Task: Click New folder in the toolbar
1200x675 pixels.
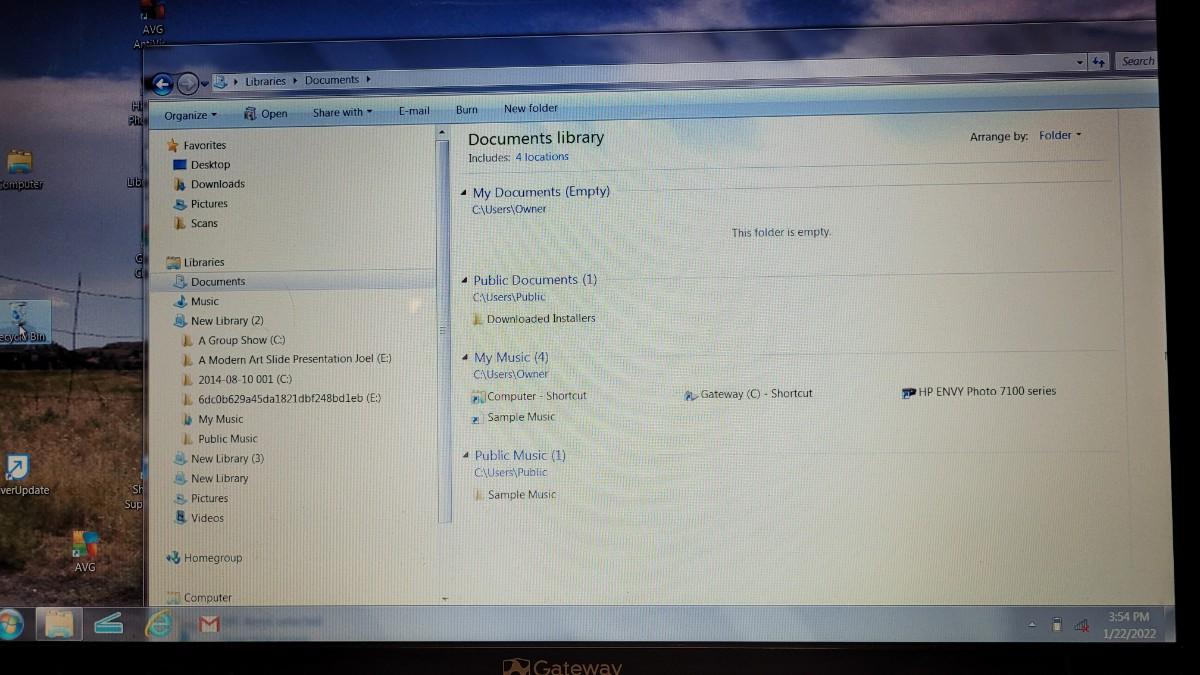Action: click(x=530, y=108)
